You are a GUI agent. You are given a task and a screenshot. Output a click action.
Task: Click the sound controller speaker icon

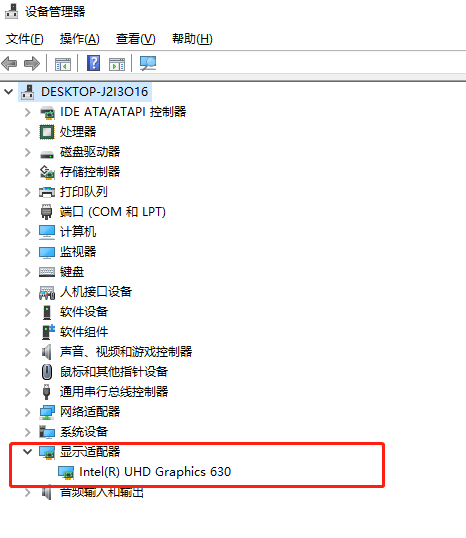pos(47,352)
